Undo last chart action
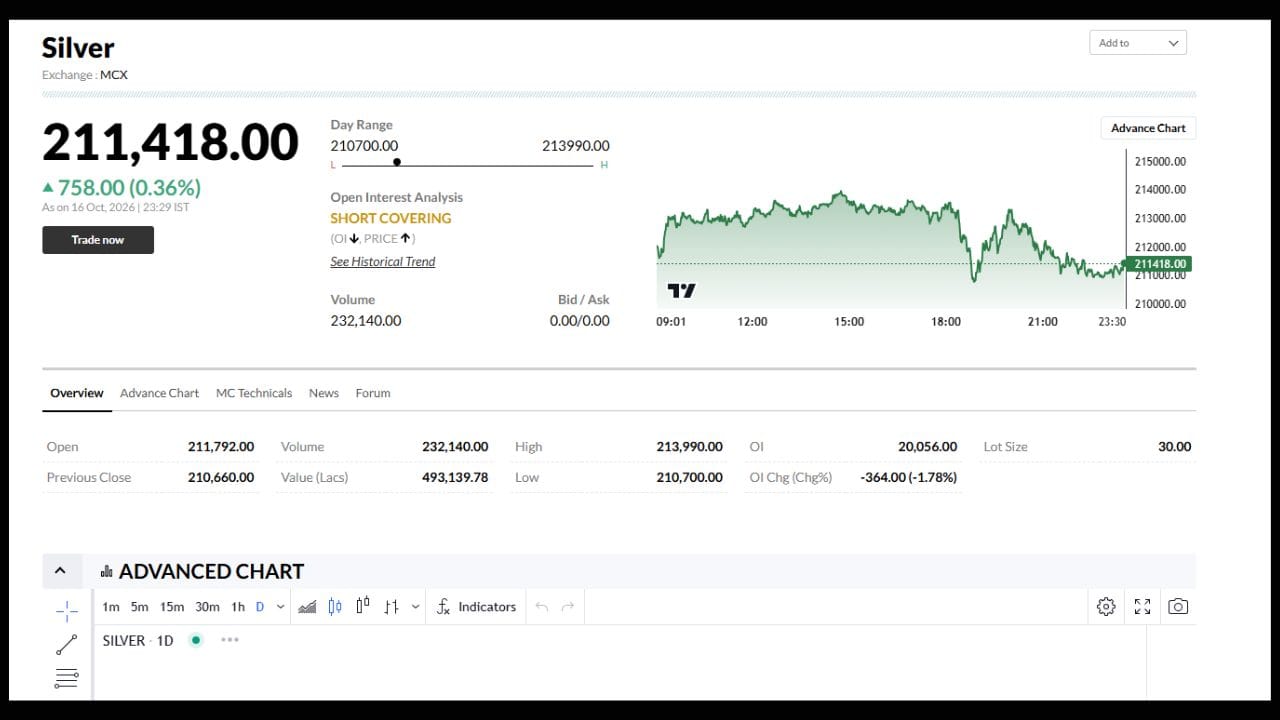1280x720 pixels. pyautogui.click(x=542, y=607)
